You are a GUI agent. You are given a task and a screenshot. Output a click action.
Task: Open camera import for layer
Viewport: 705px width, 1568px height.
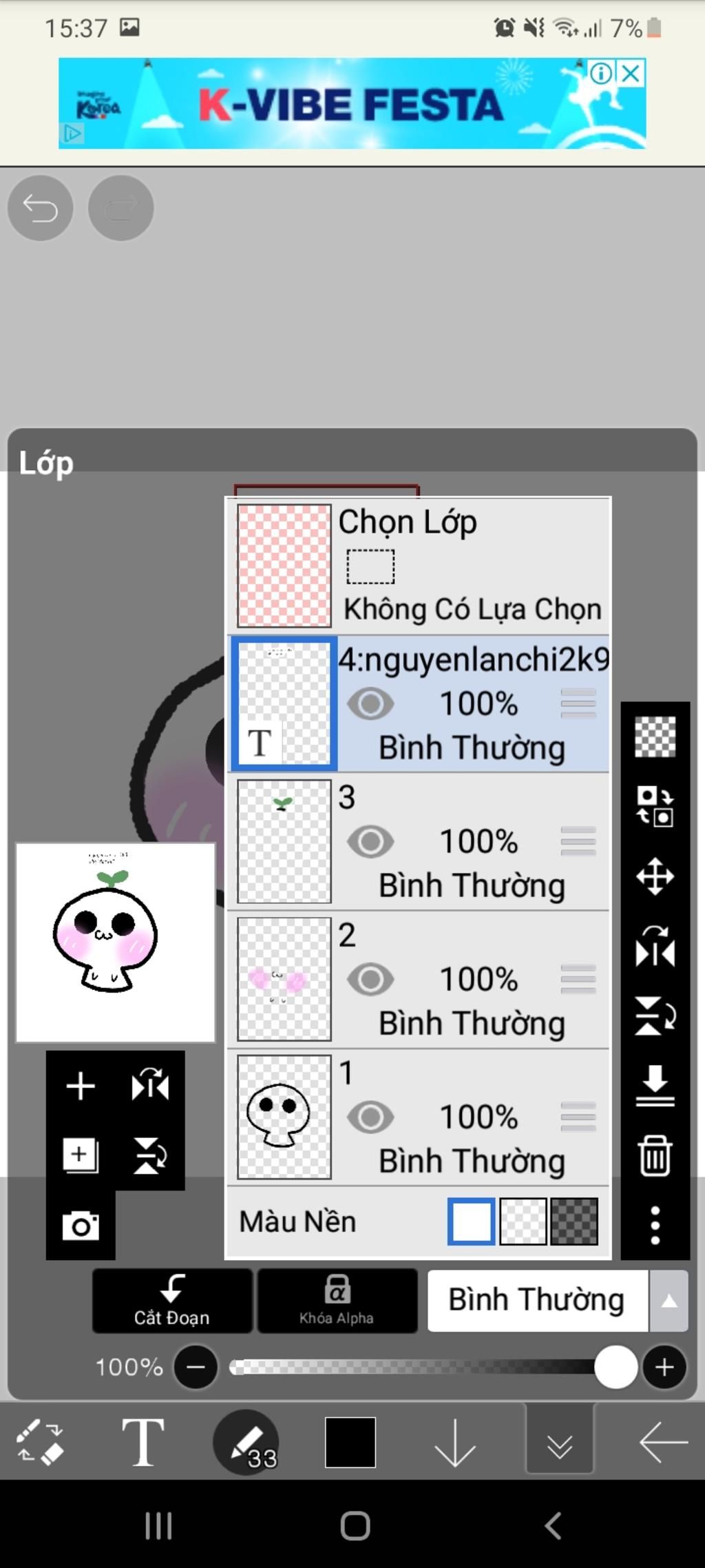[81, 1226]
